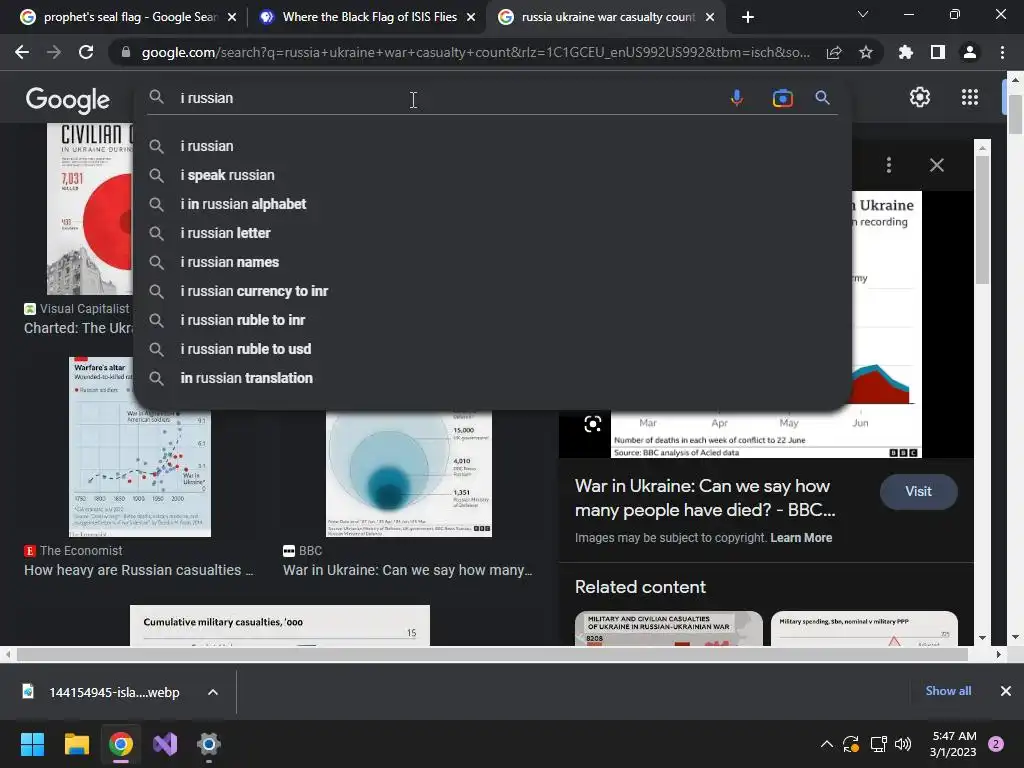Choose suggestion 'i russian letter'
Screen dimensions: 1024x768
tap(492, 233)
